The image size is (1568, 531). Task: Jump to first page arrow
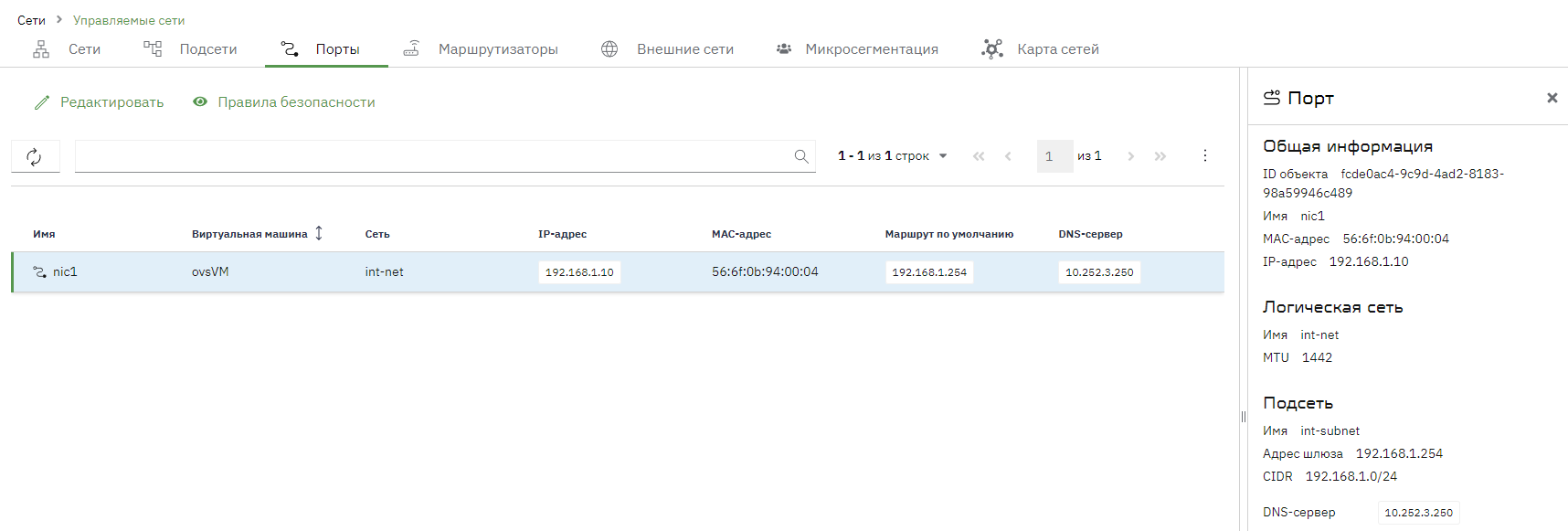point(979,156)
